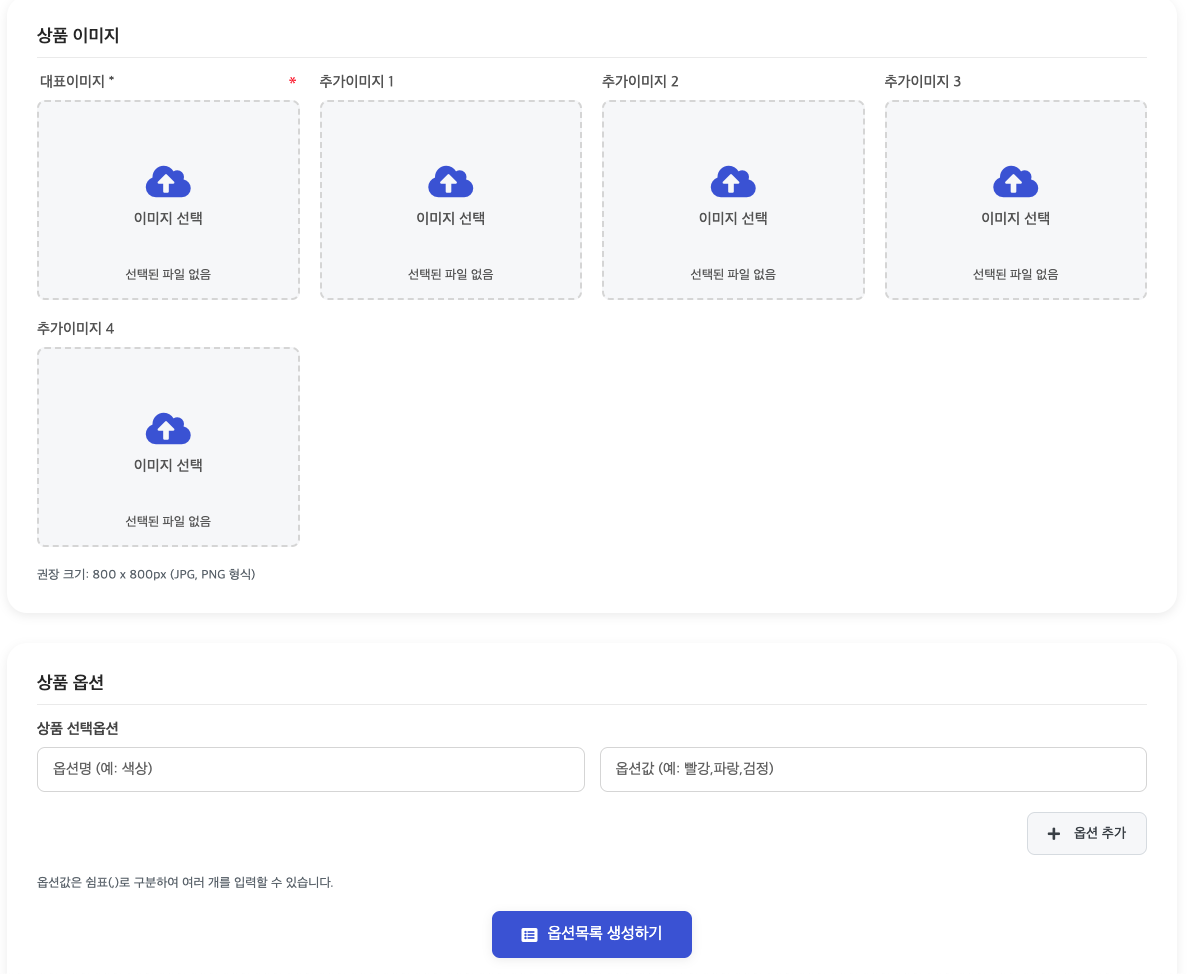Click '이미지 선택' label in 추가이미지 3 box
The width and height of the screenshot is (1187, 974).
point(1015,218)
